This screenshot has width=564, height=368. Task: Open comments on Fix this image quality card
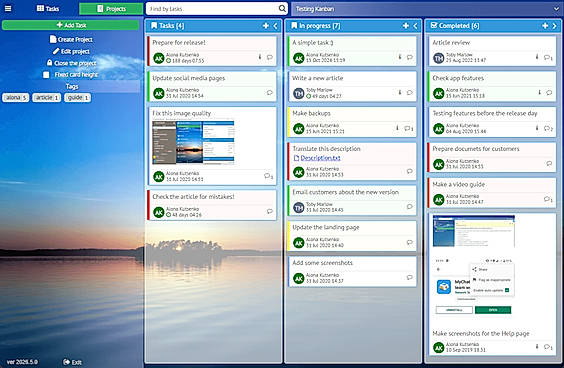(x=268, y=176)
